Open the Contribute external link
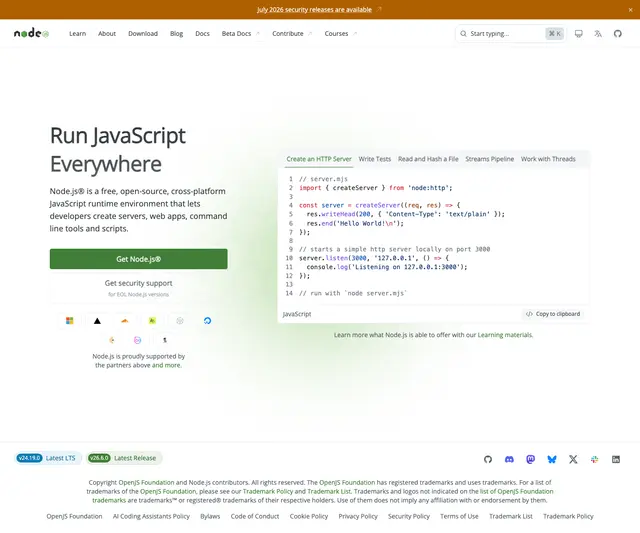Viewport: 640px width, 533px height. pos(292,33)
